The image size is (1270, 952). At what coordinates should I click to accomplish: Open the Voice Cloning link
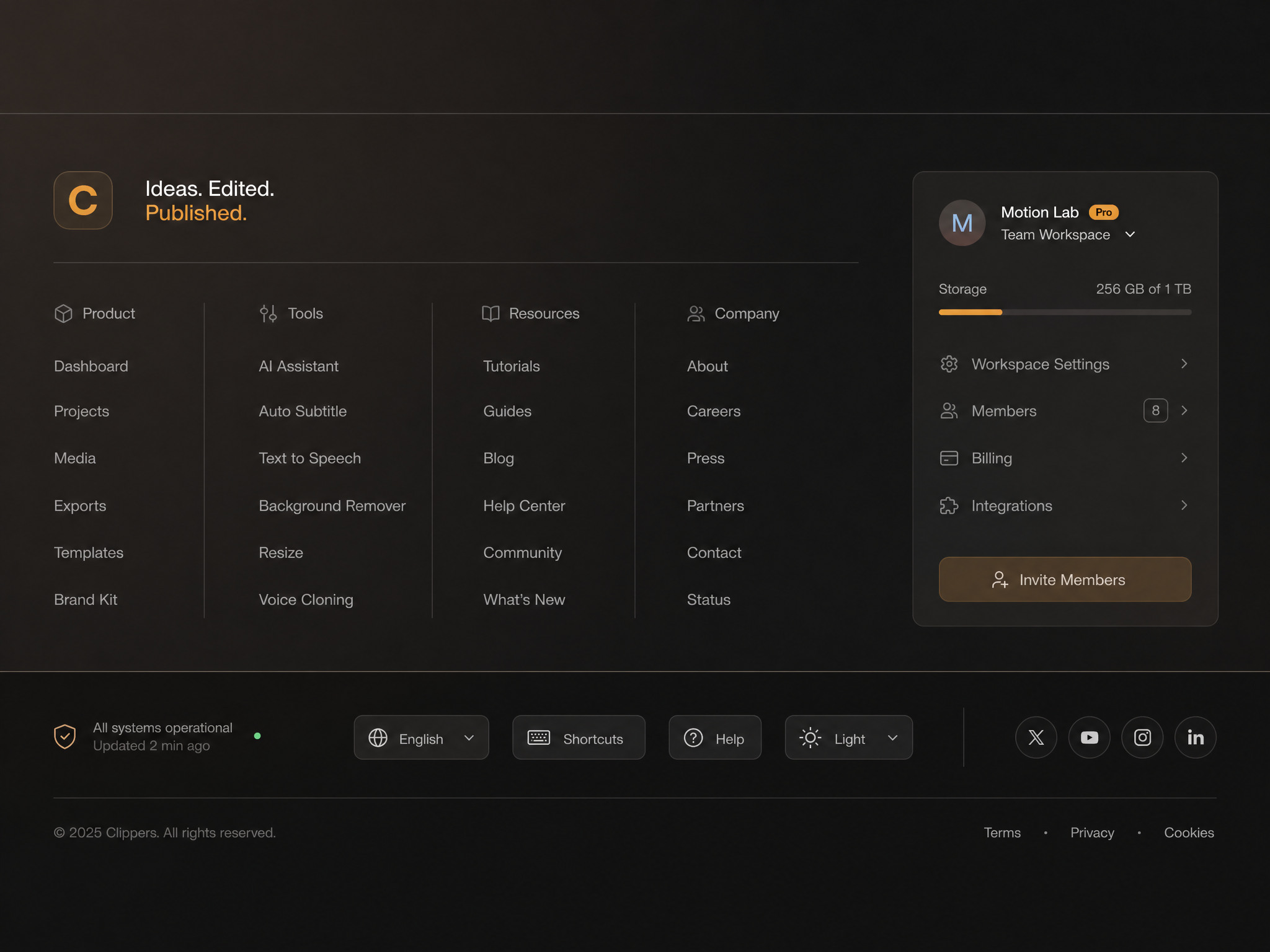306,600
